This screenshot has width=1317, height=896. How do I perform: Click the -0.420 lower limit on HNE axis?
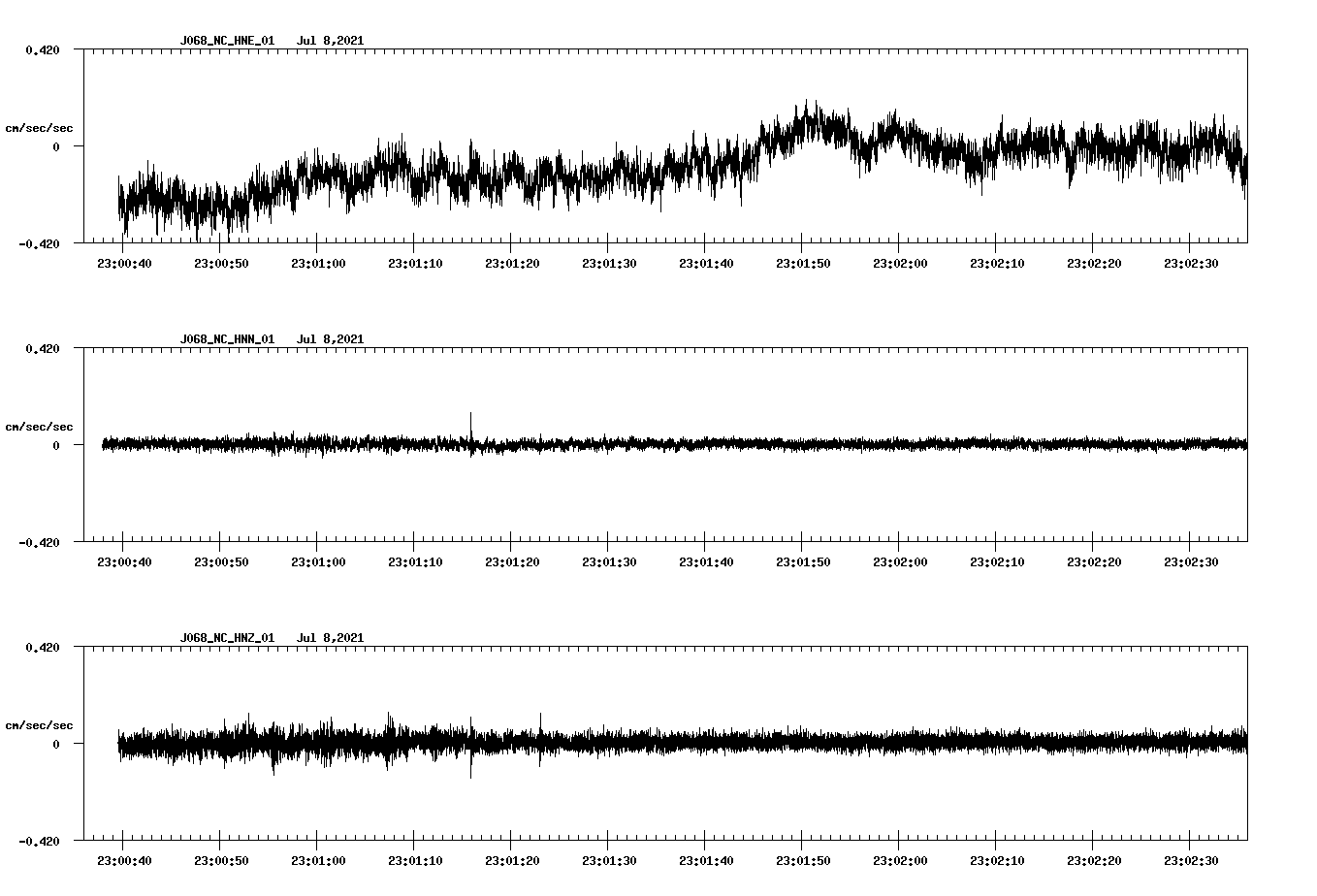point(39,244)
